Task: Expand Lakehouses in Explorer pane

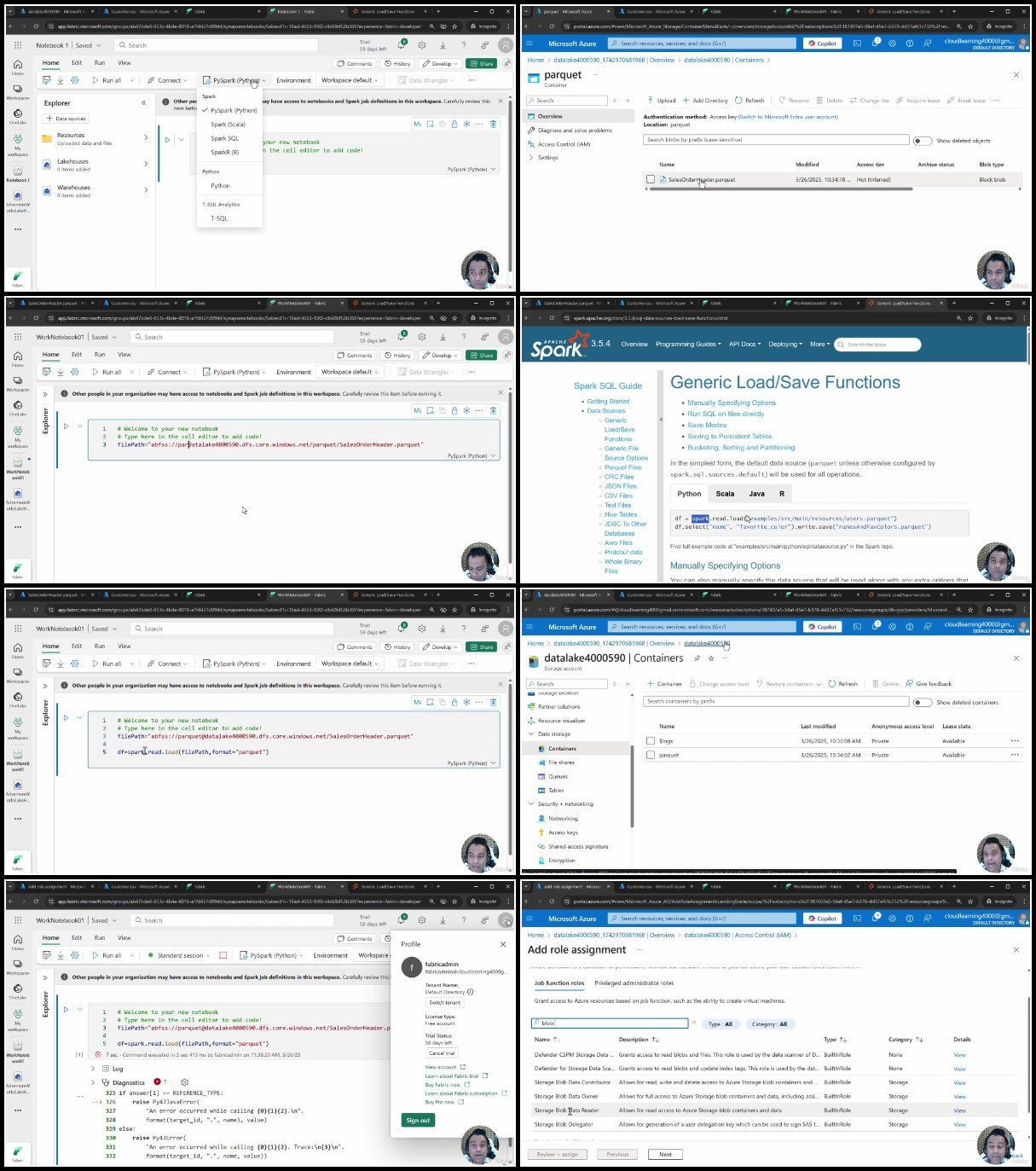Action: pyautogui.click(x=146, y=164)
